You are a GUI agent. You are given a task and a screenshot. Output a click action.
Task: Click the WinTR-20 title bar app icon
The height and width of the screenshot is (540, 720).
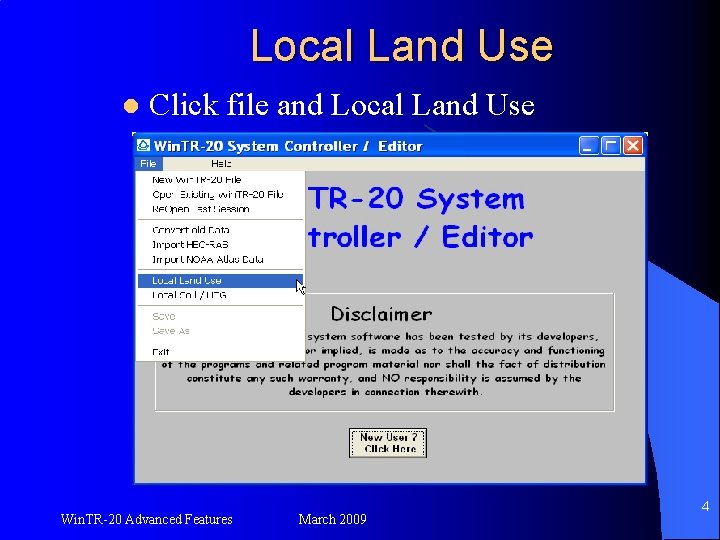[143, 146]
